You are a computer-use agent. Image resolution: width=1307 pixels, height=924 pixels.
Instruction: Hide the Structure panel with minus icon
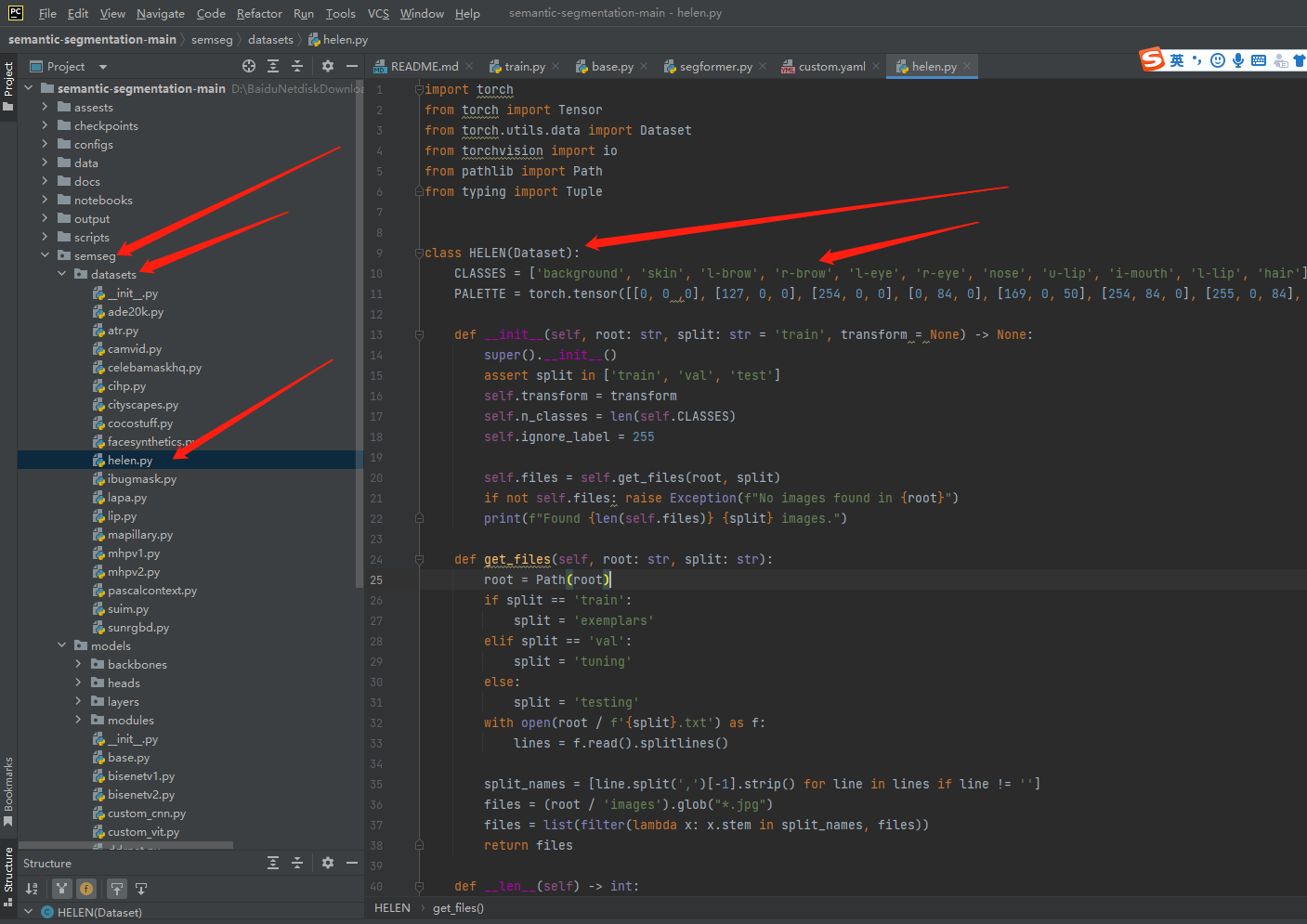[352, 863]
